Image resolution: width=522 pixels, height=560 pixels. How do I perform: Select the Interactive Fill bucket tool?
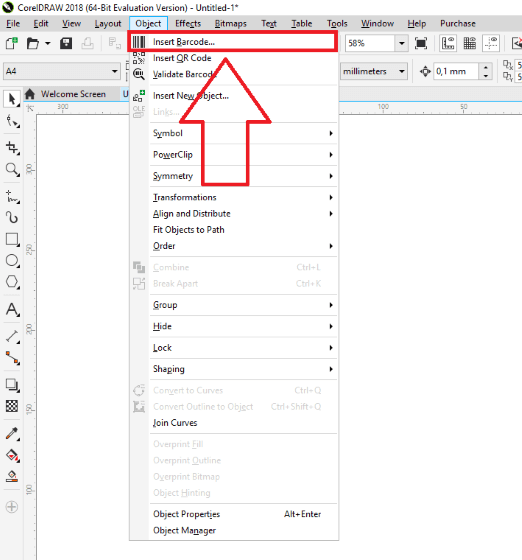click(12, 455)
